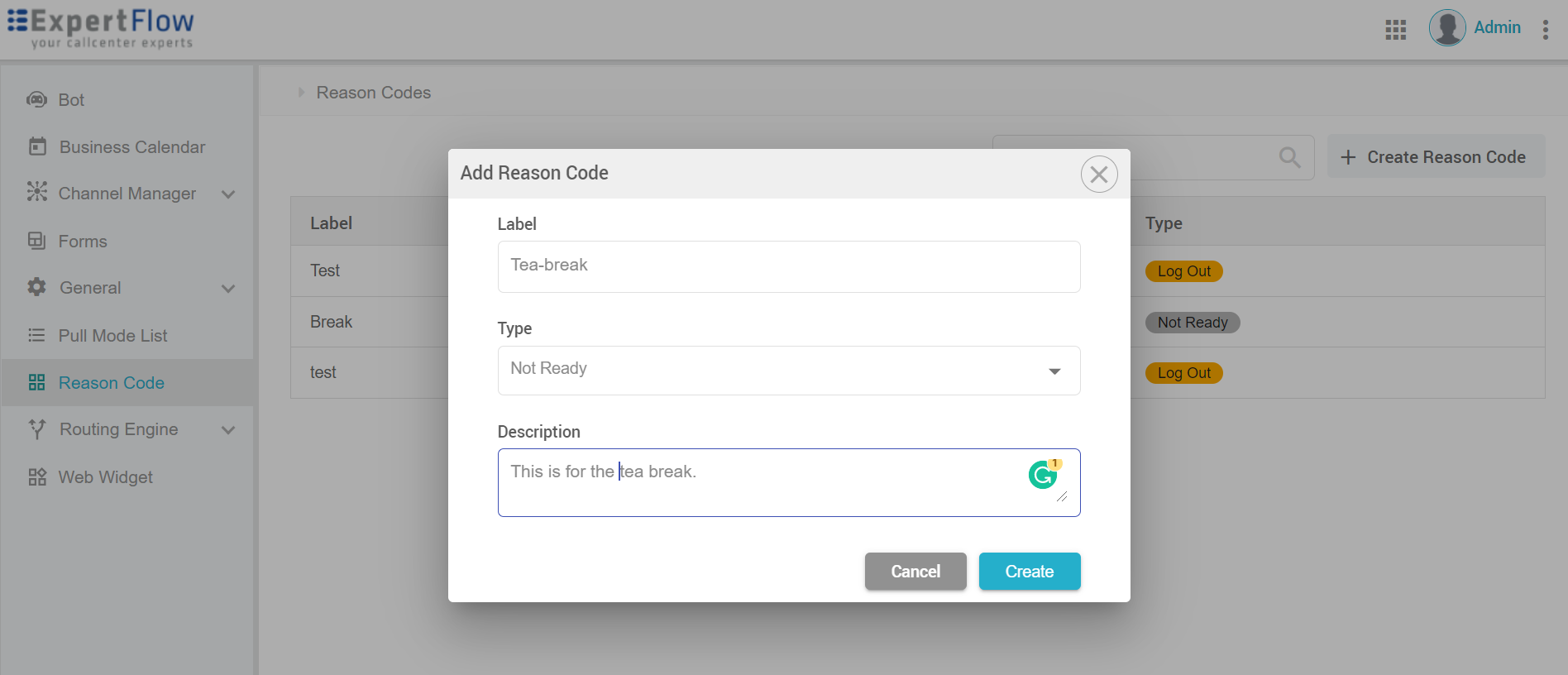Click the Bot icon in sidebar
Viewport: 1568px width, 675px height.
36,100
